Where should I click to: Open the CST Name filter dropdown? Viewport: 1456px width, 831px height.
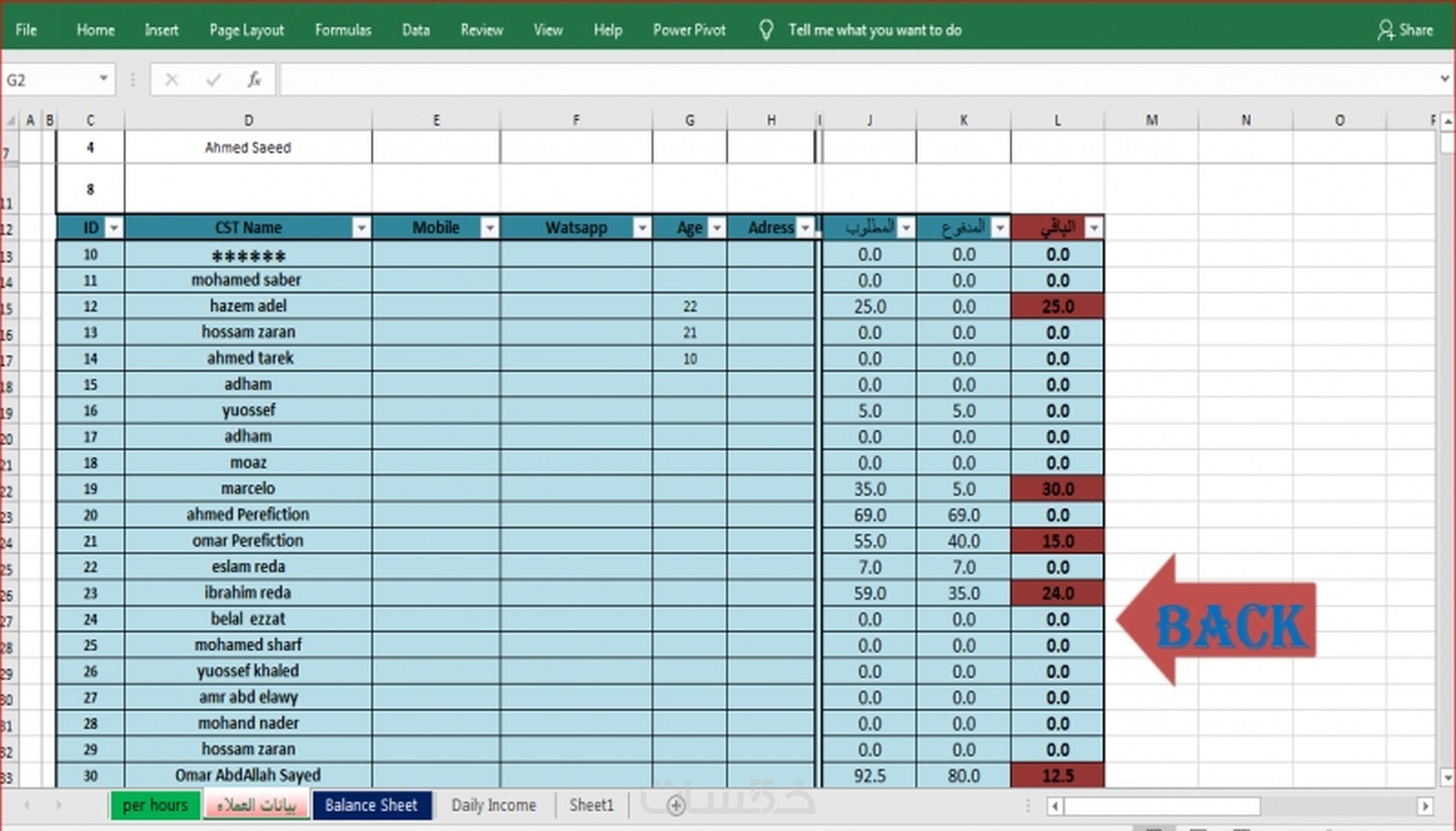(x=361, y=228)
